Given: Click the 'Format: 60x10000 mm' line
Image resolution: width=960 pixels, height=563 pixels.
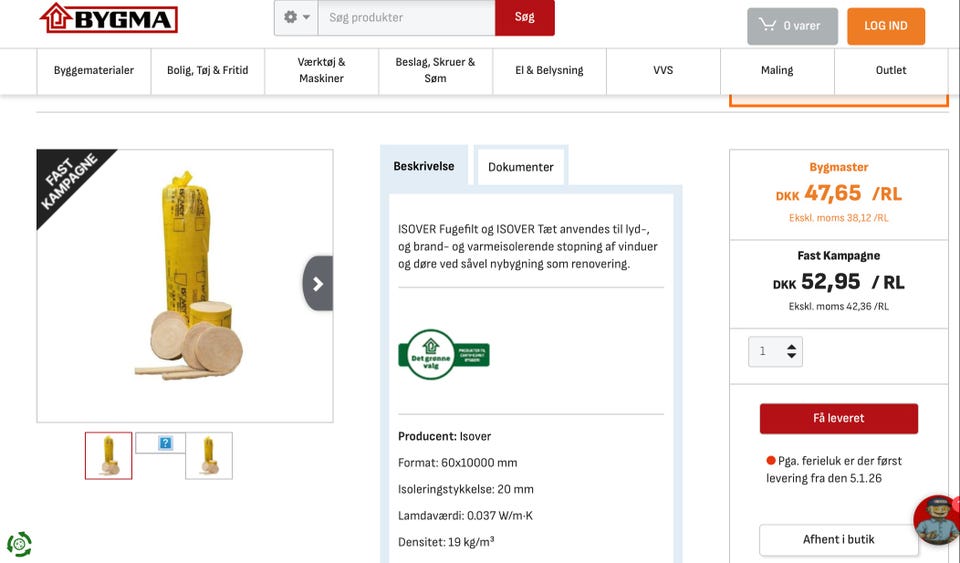Looking at the screenshot, I should pyautogui.click(x=457, y=463).
